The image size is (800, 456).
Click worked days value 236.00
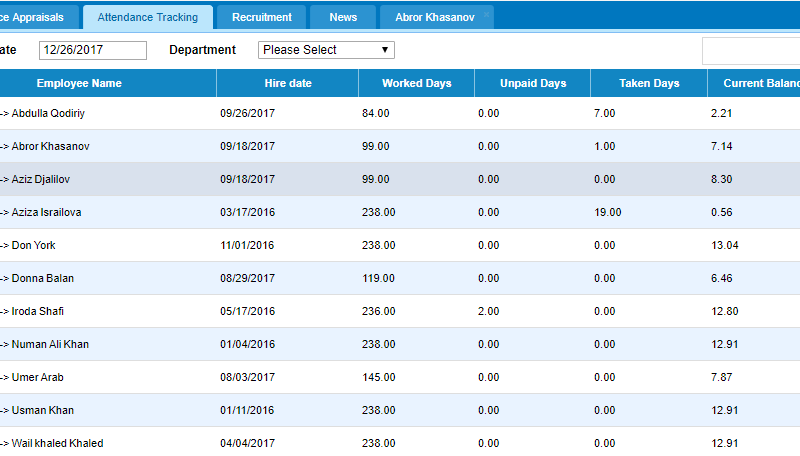[x=379, y=311]
